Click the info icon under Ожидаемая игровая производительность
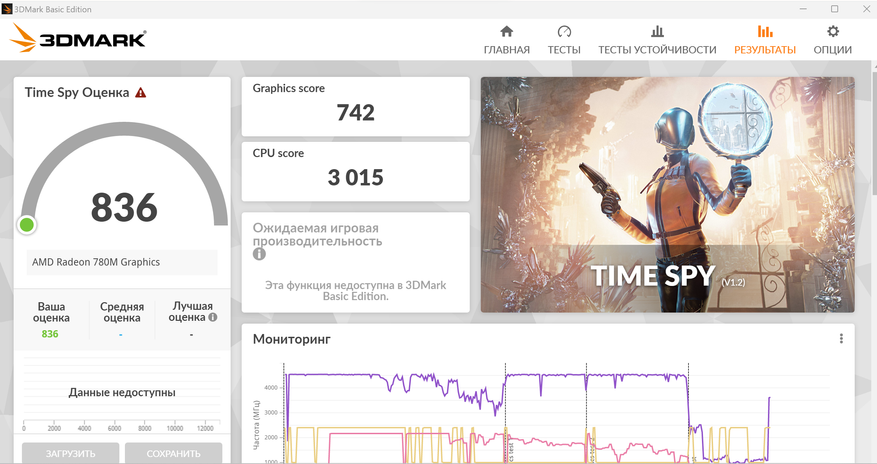This screenshot has height=464, width=877. tap(259, 254)
